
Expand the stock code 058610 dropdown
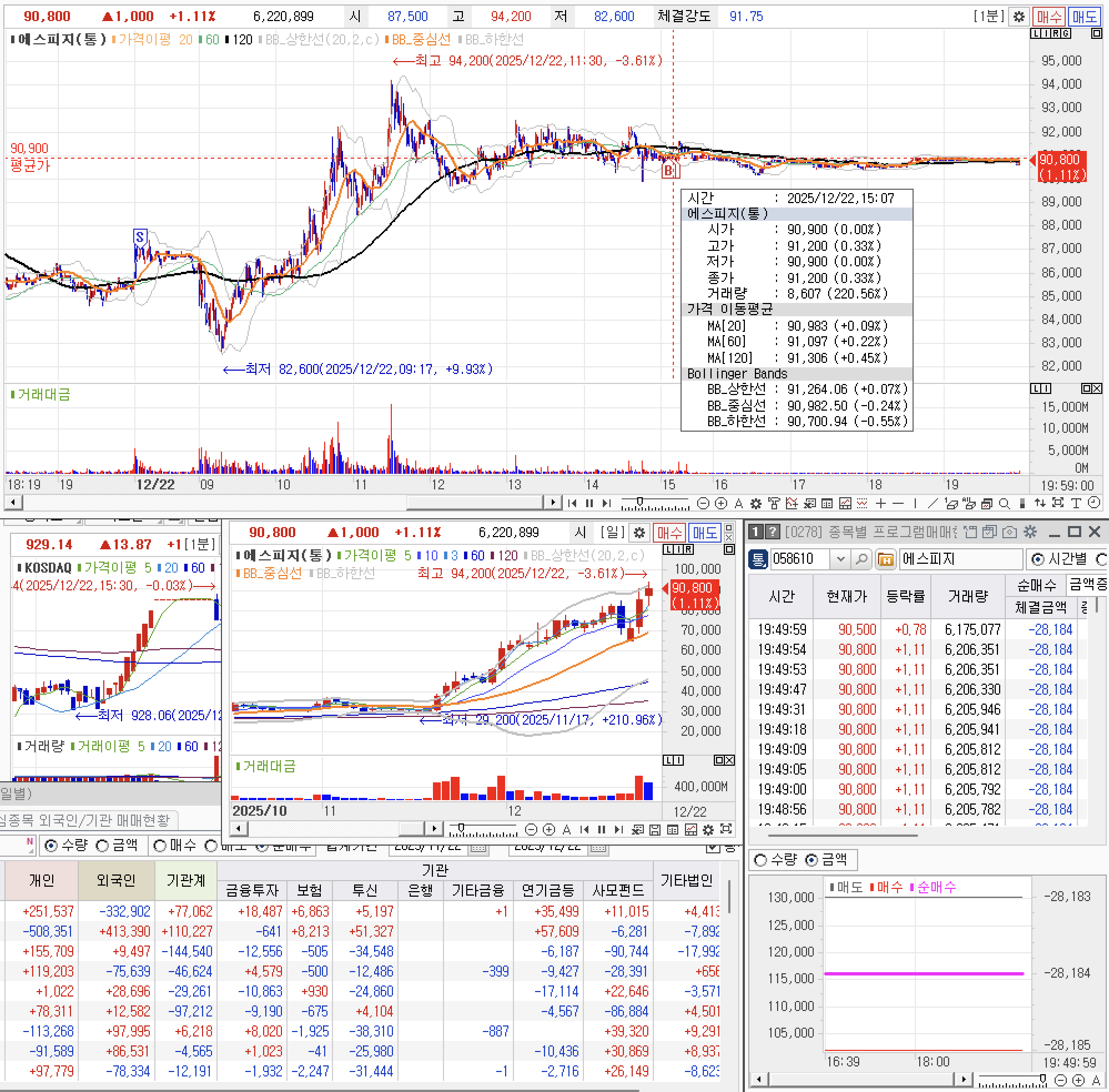click(840, 559)
